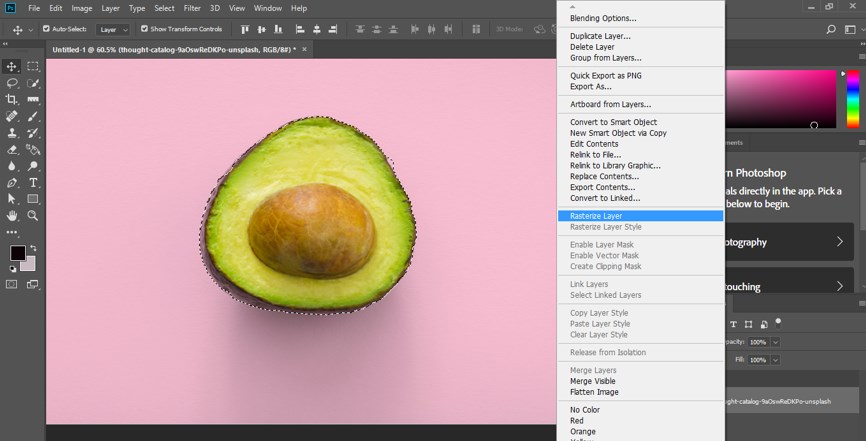Select the Zoom tool
The image size is (866, 441).
click(33, 216)
